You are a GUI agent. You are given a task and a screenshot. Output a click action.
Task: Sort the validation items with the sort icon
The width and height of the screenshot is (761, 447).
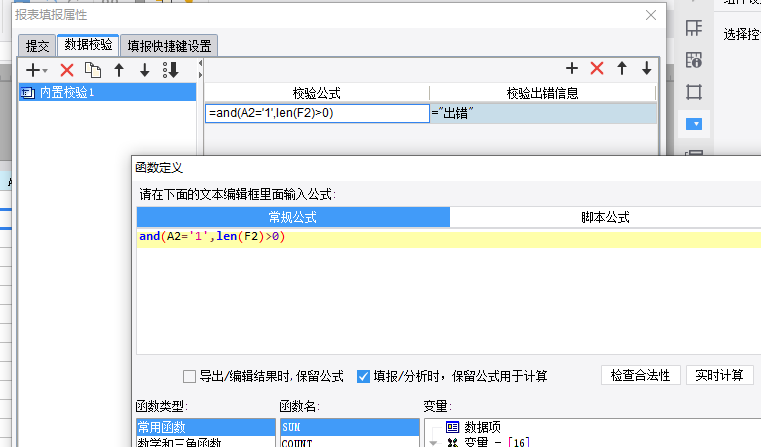pos(171,70)
